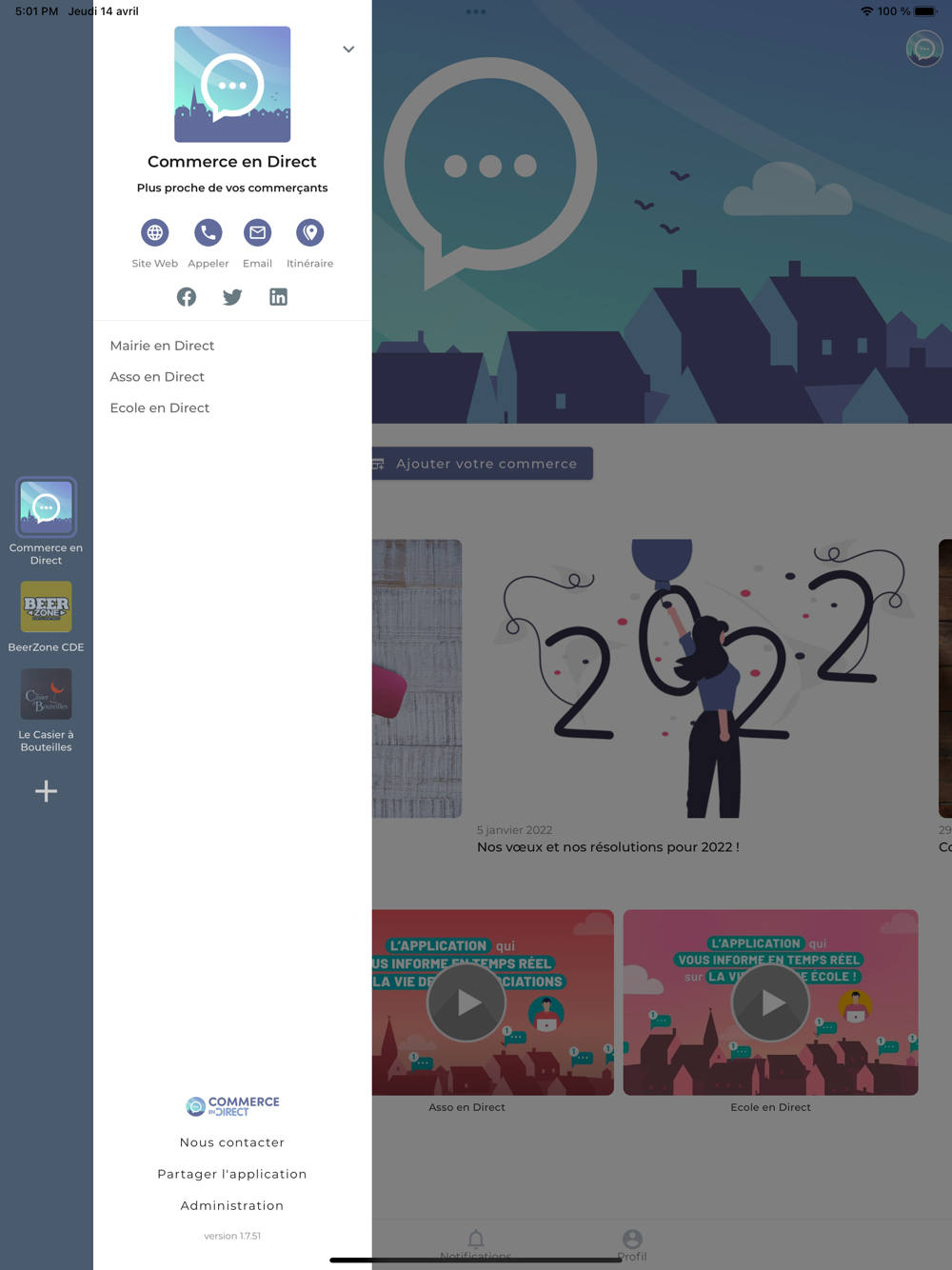Open the Itinéraire location pin icon
Viewport: 952px width, 1270px height.
click(x=309, y=232)
